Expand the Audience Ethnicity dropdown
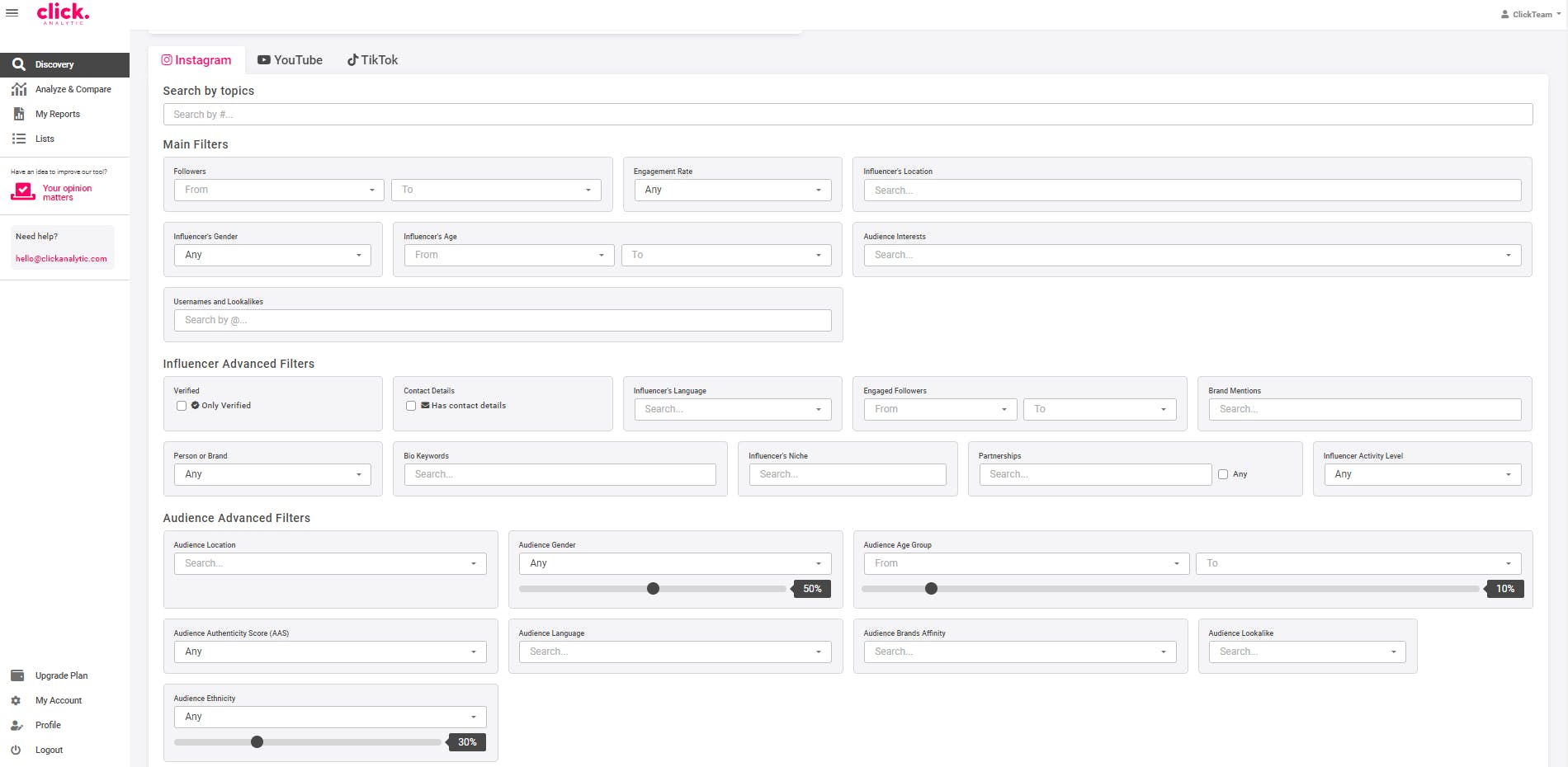1568x767 pixels. [330, 717]
